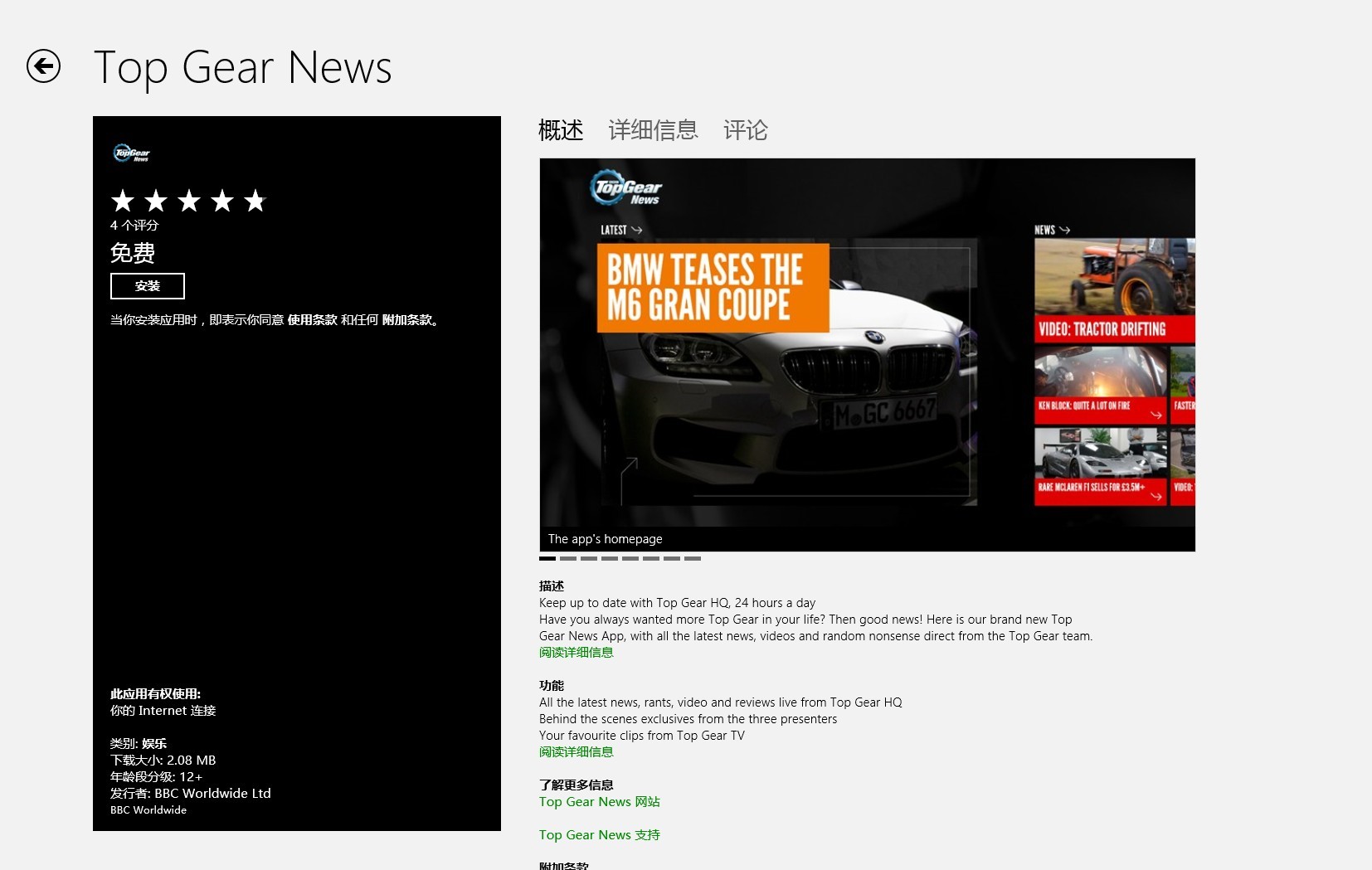1372x870 pixels.
Task: Click the "4 个评分" rating count
Action: 134,226
